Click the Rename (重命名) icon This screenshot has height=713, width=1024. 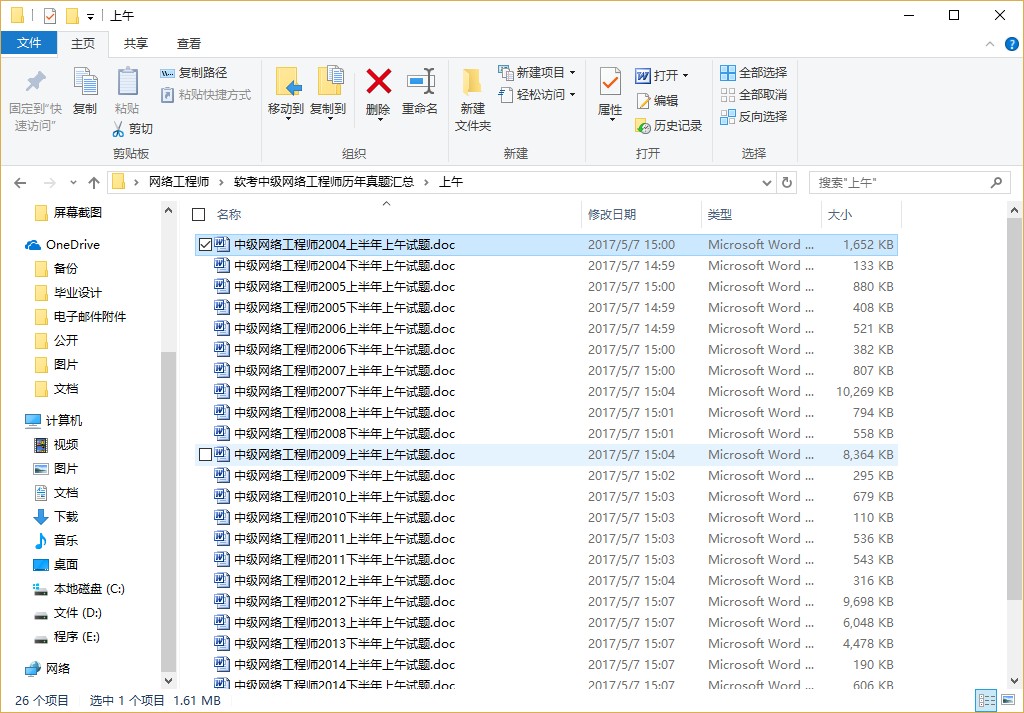tap(421, 82)
